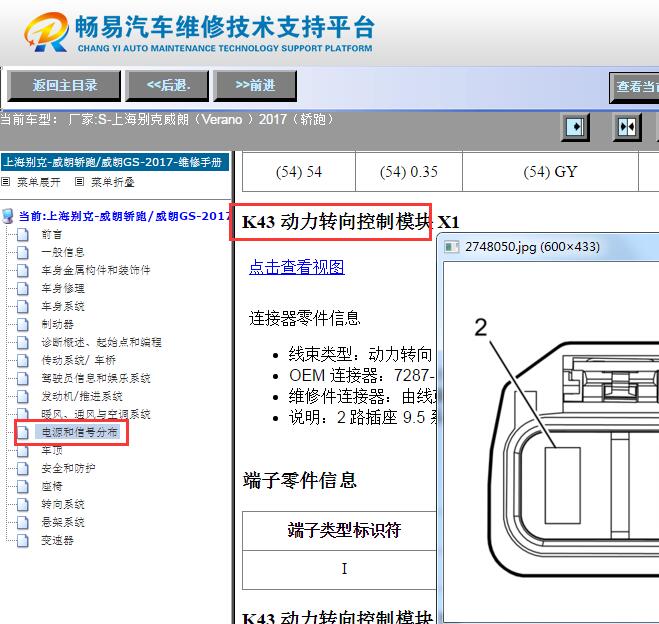659x624 pixels.
Task: Click the page icon beside 制动器
Action: pyautogui.click(x=23, y=325)
